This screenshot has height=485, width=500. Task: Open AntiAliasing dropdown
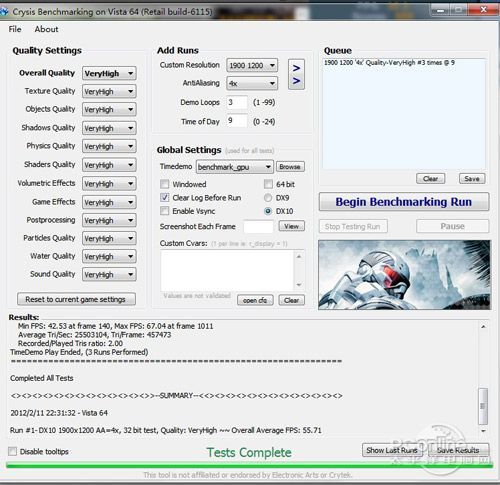point(252,83)
